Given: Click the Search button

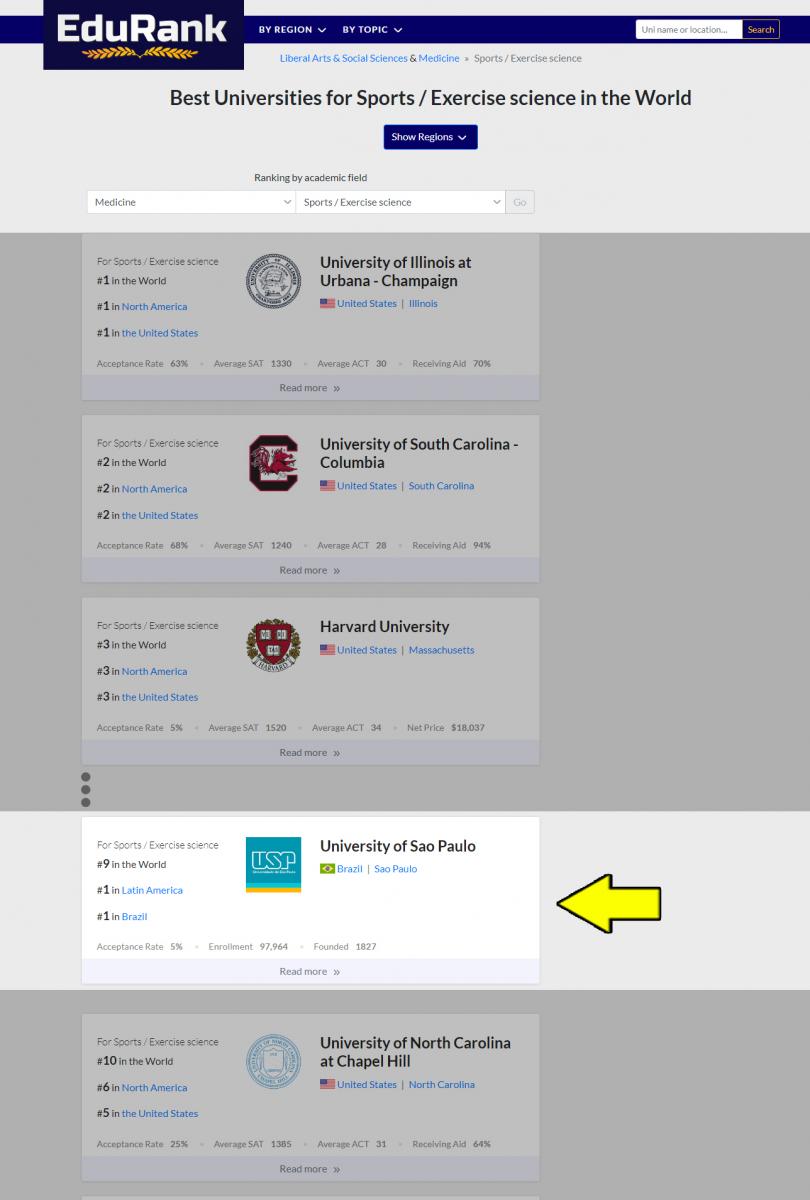Looking at the screenshot, I should tap(761, 30).
